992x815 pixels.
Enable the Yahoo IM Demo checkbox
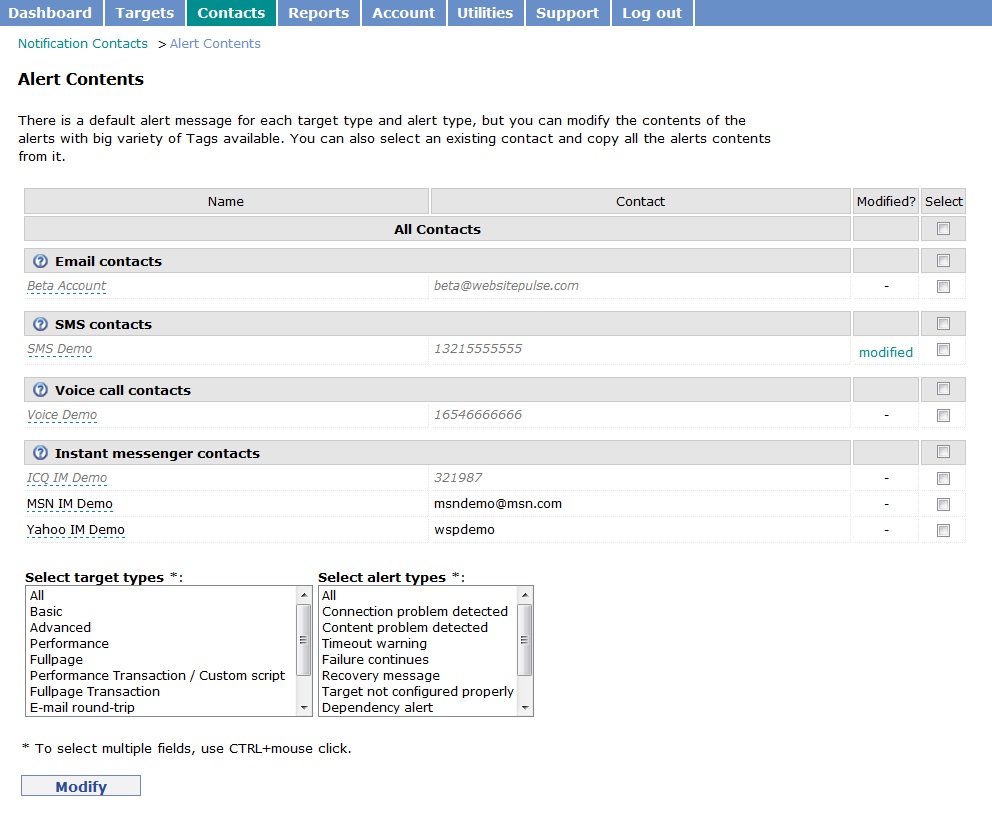[x=943, y=530]
